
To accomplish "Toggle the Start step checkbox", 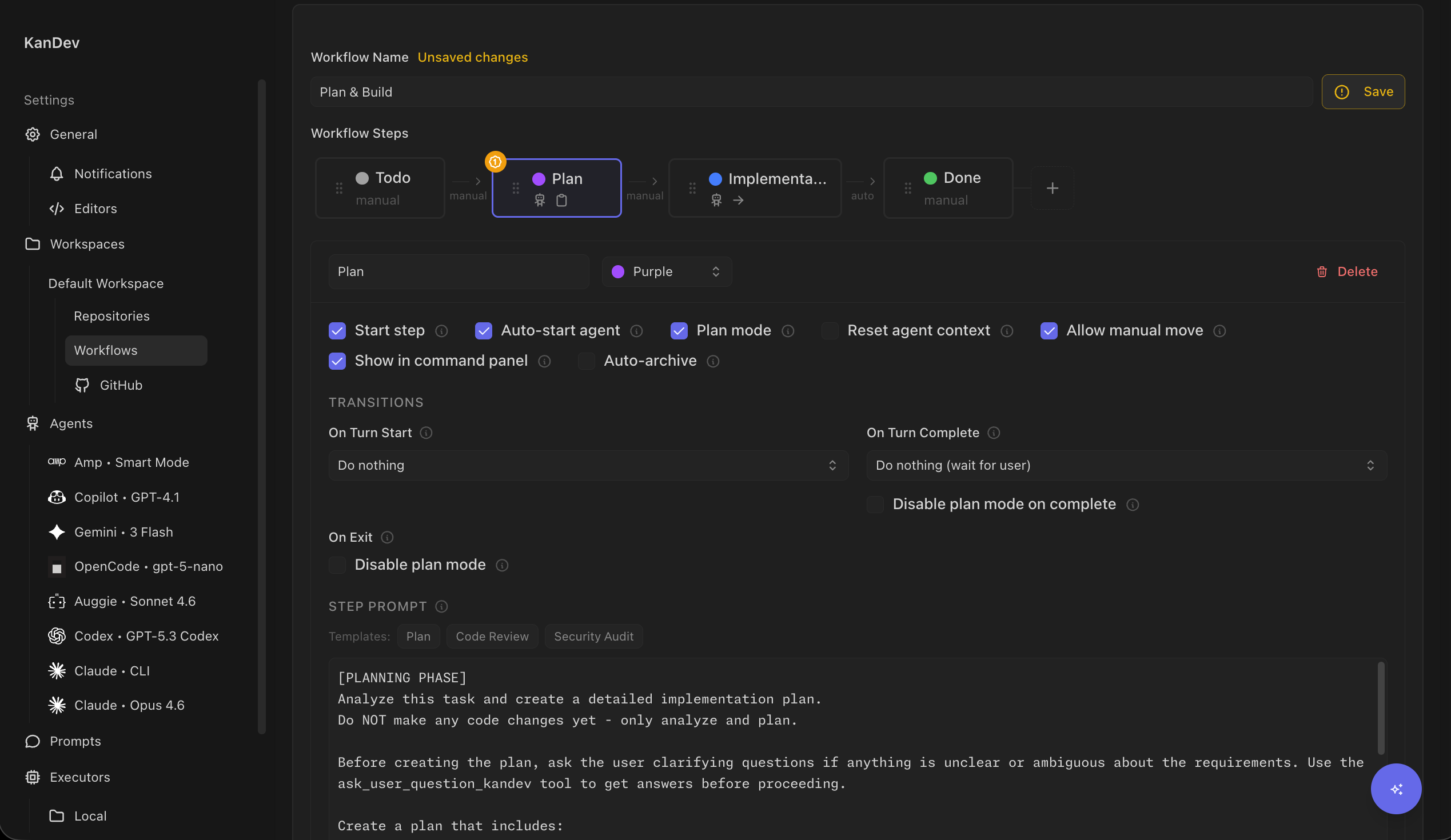I will 337,331.
